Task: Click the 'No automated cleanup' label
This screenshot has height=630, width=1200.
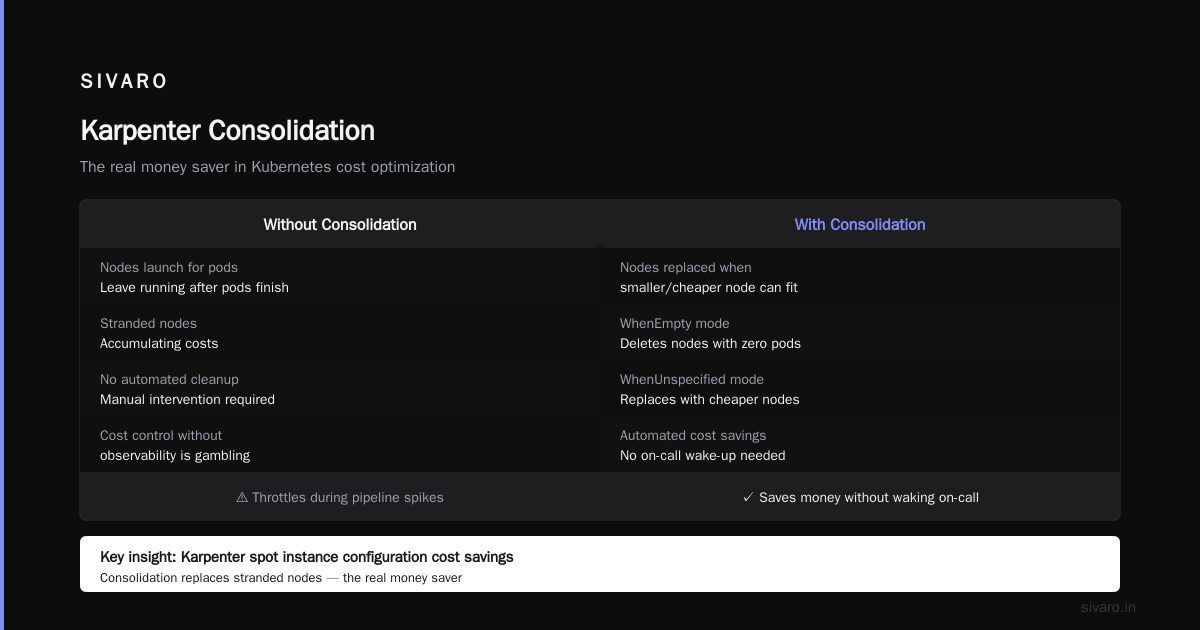Action: tap(169, 380)
